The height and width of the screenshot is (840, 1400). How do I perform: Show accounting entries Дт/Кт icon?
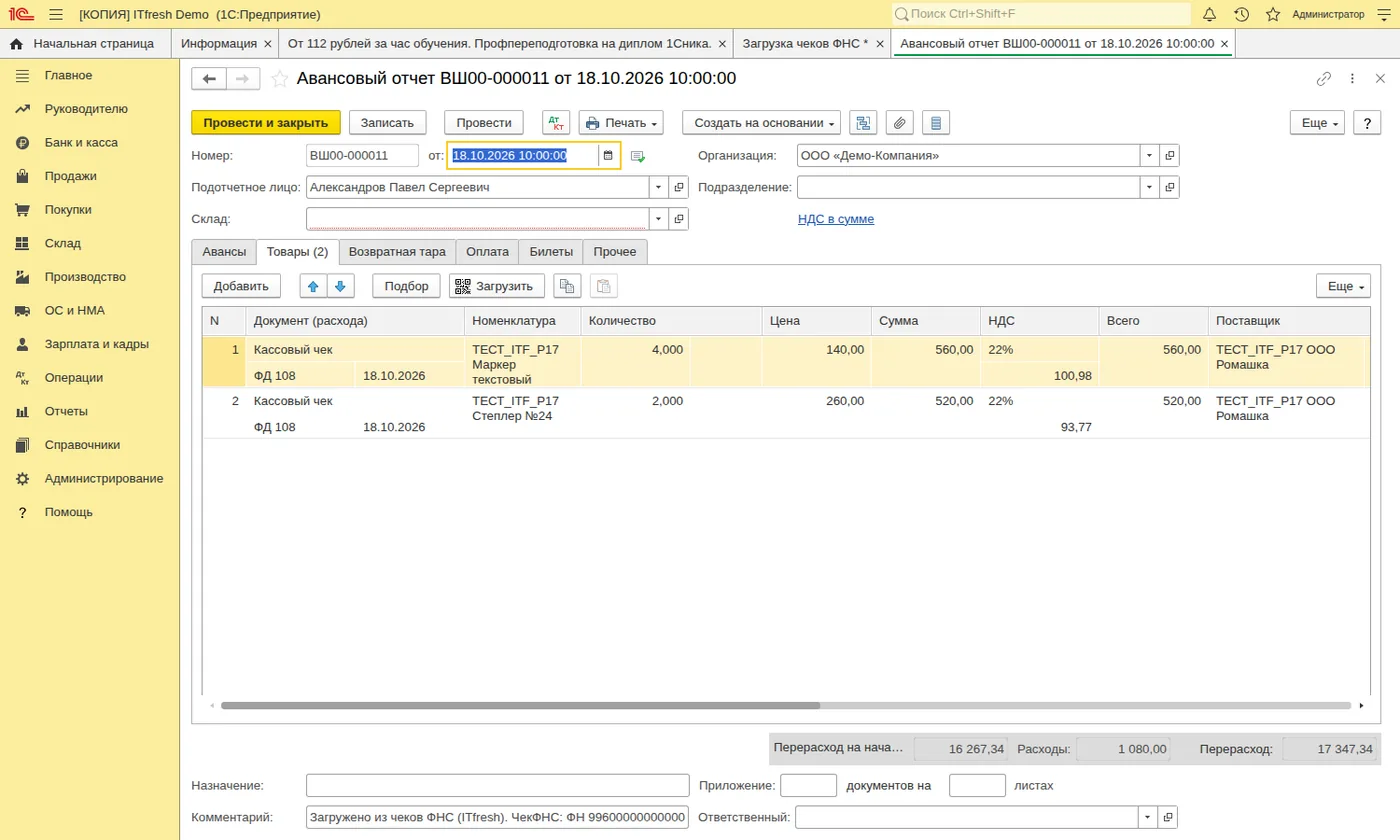click(x=556, y=122)
